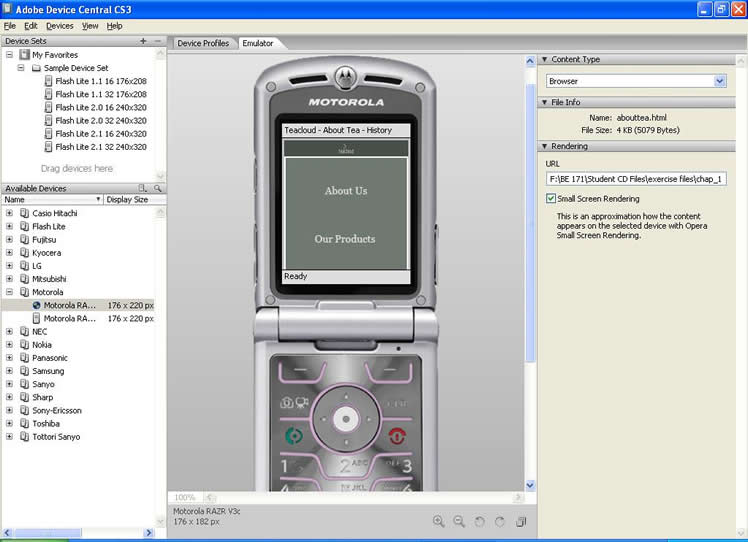Viewport: 748px width, 542px height.
Task: Open the View menu
Action: coord(90,26)
